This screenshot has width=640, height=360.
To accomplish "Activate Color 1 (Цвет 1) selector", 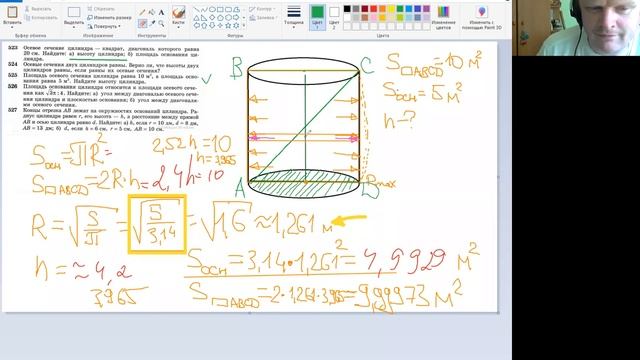I will click(x=317, y=18).
